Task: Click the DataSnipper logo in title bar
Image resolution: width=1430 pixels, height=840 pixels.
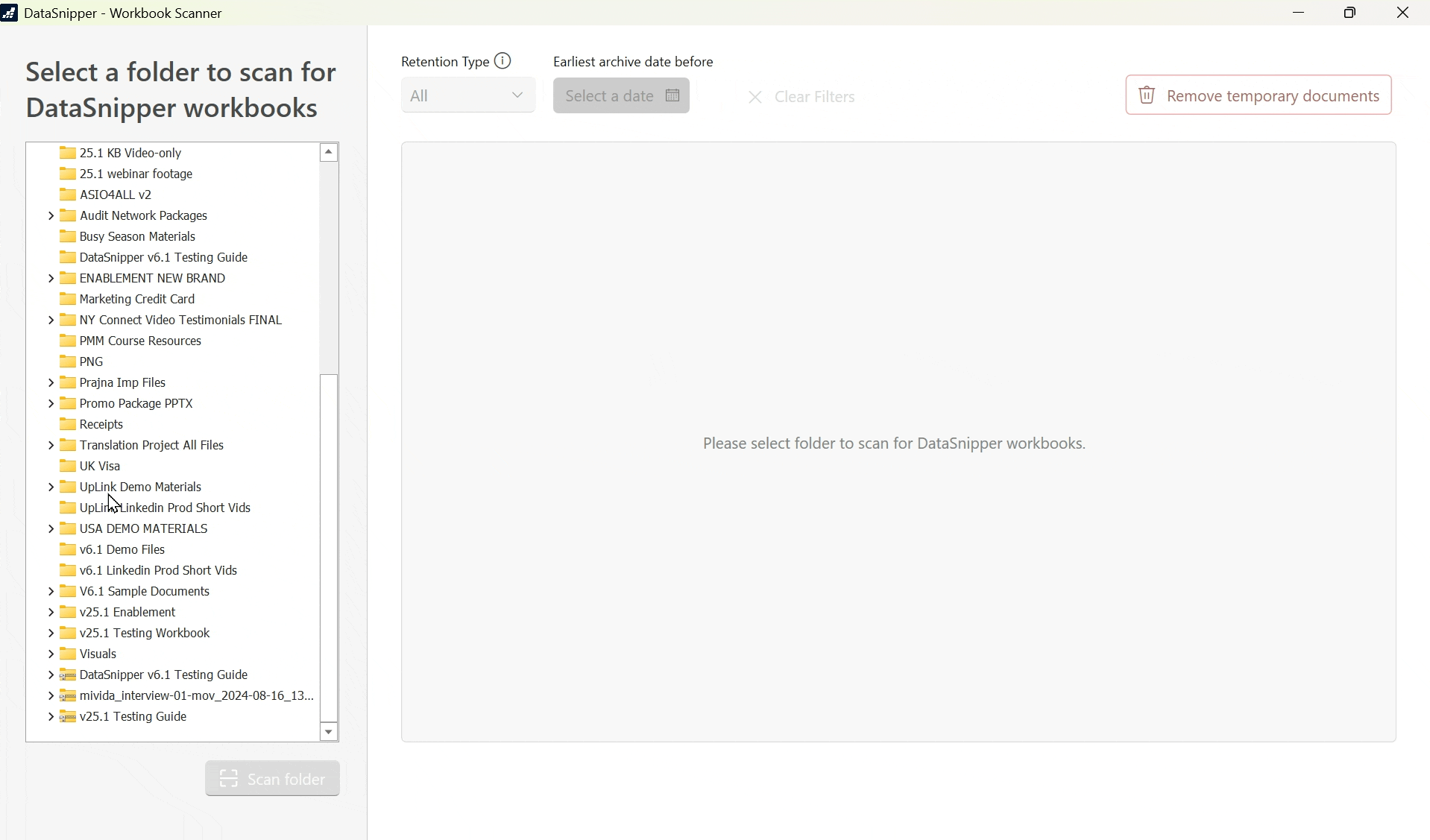Action: [x=10, y=13]
